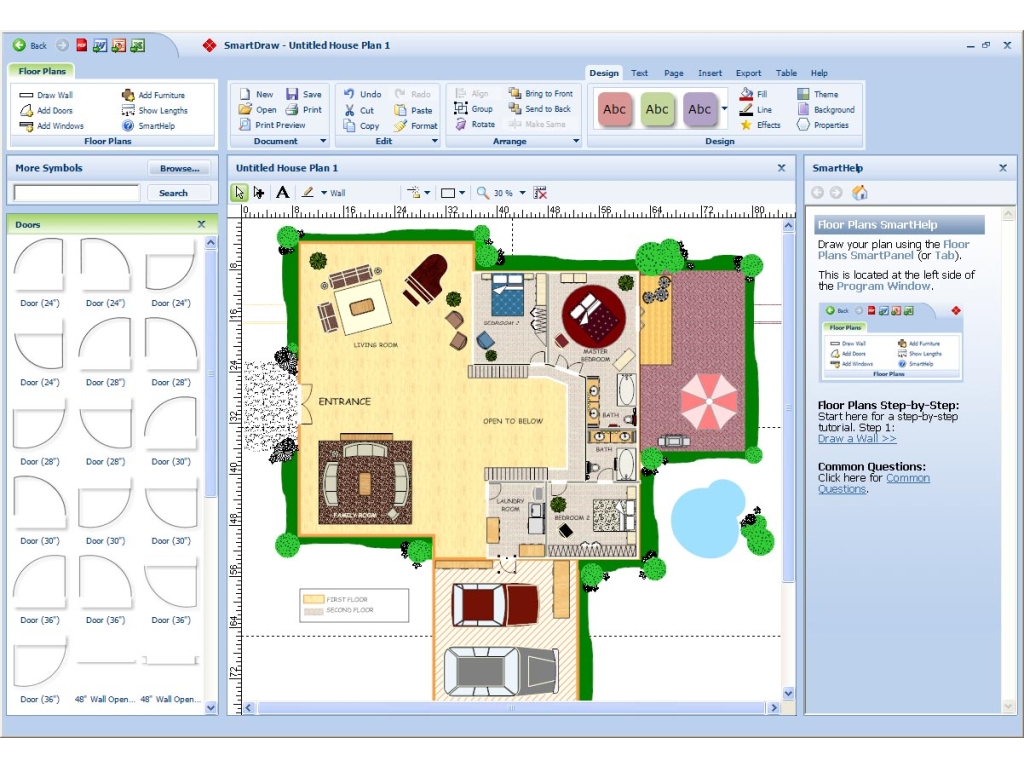Switch to the Table ribbon tab

(x=786, y=73)
